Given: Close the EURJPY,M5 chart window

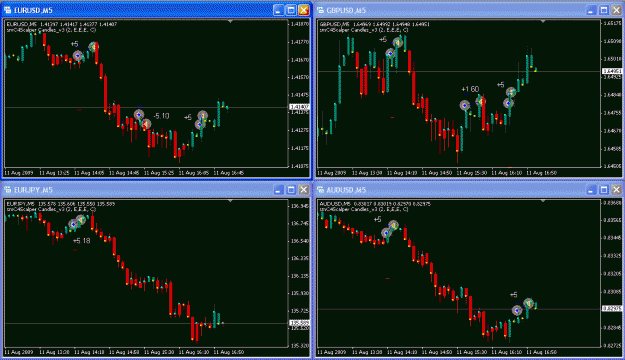Looking at the screenshot, I should (x=304, y=190).
